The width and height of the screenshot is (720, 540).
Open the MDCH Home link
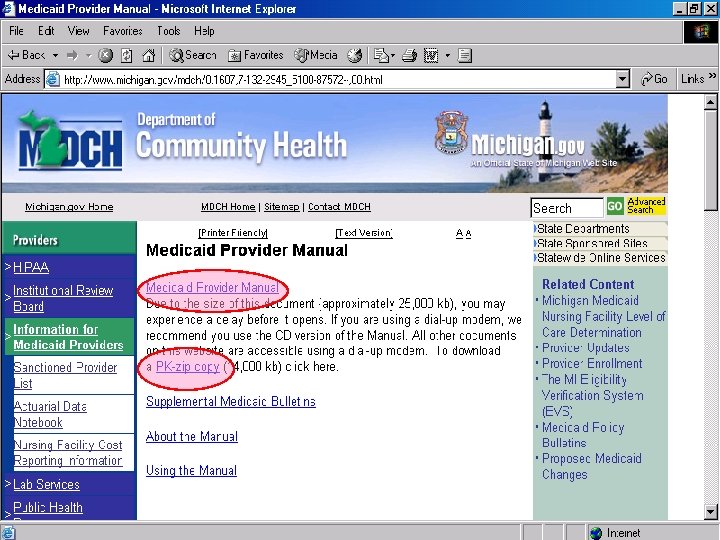(228, 207)
